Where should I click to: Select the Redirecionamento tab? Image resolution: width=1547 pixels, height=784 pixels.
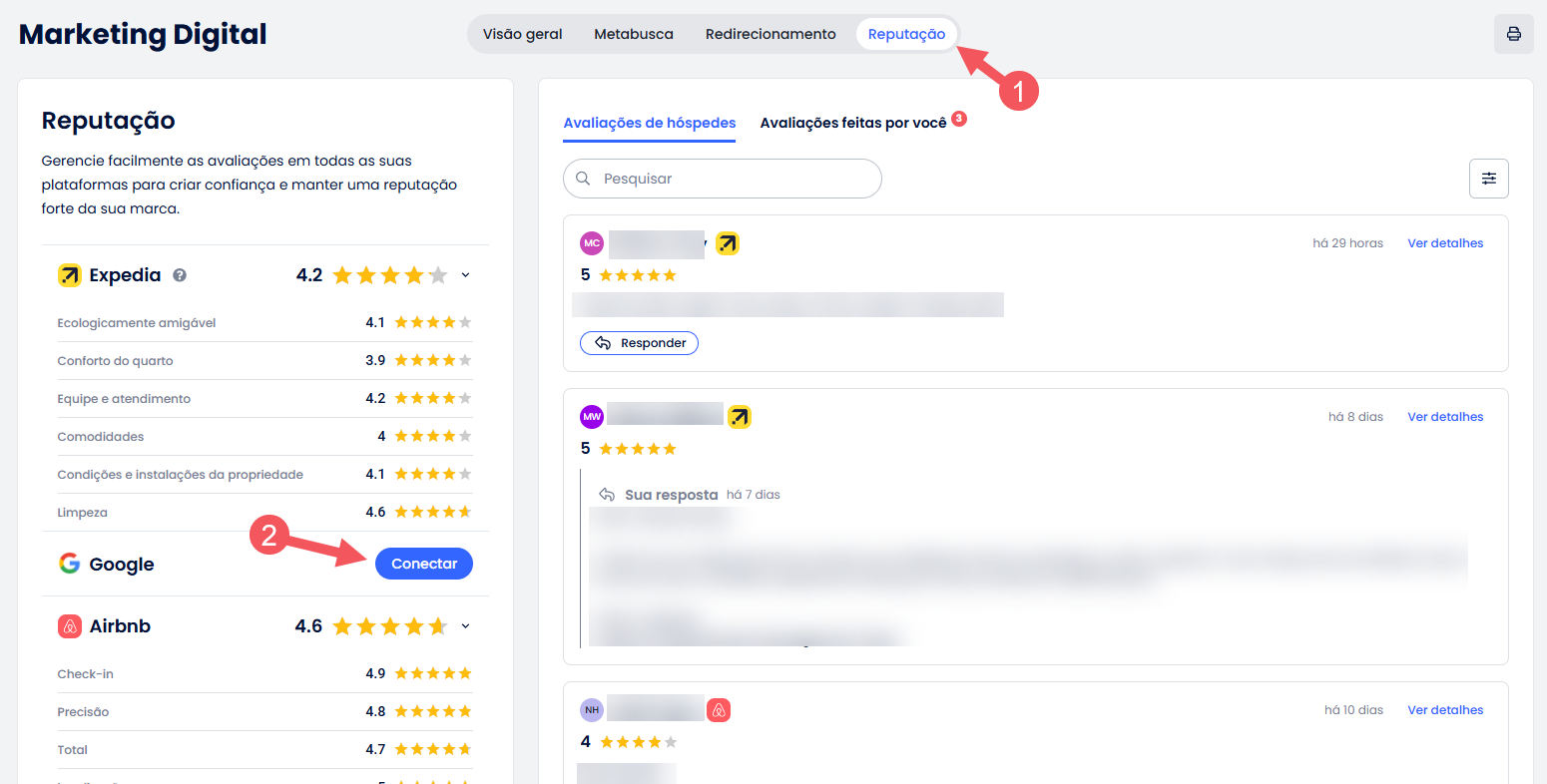point(771,34)
